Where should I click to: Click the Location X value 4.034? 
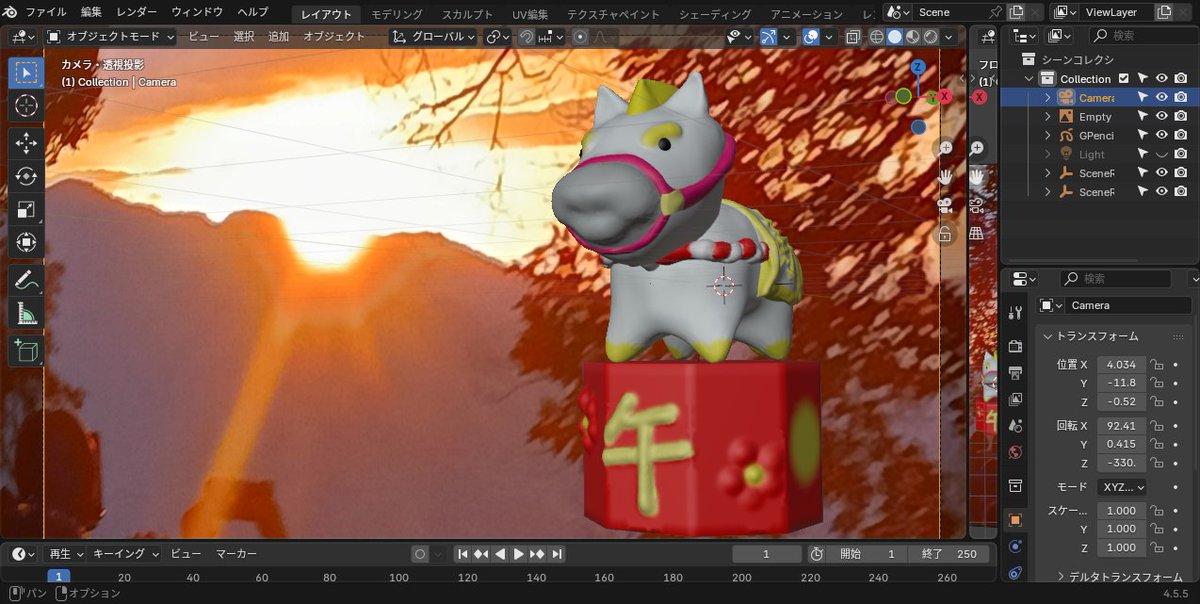[1121, 365]
